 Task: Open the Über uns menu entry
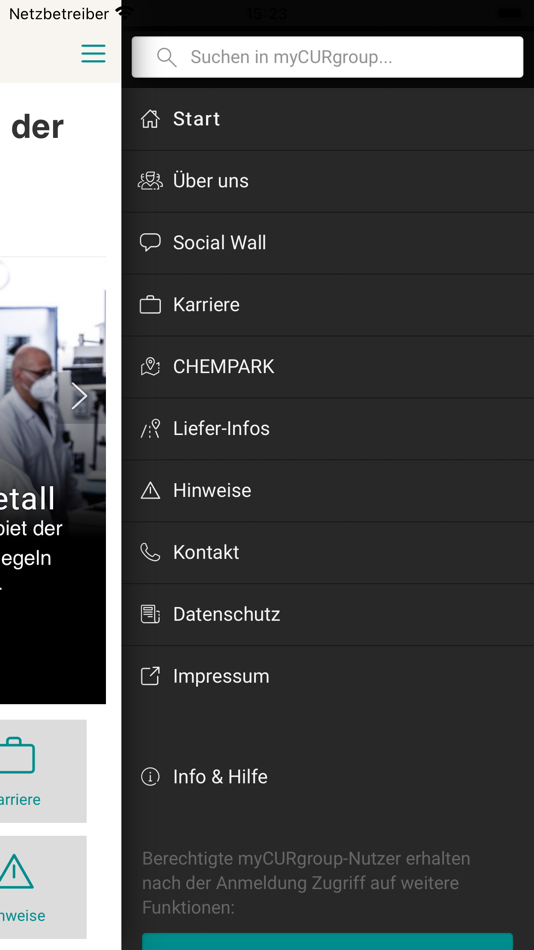(x=327, y=181)
